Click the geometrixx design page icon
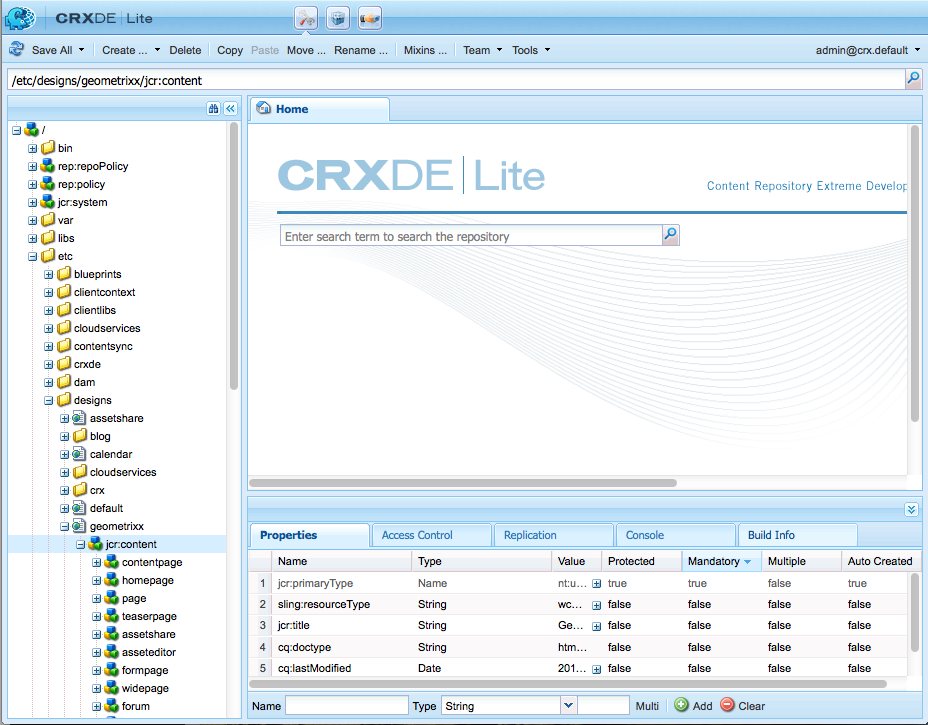This screenshot has height=725, width=928. 79,526
